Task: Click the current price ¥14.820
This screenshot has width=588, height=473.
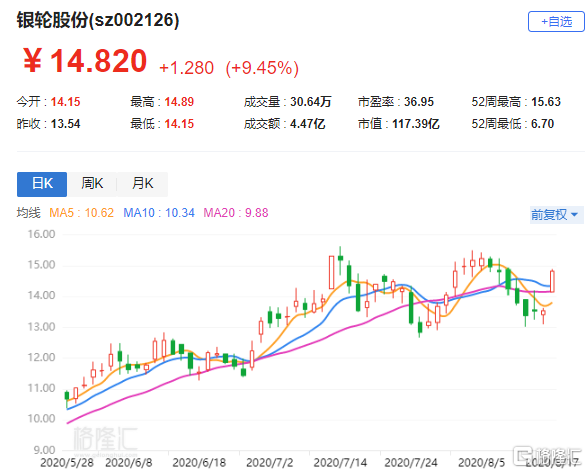Action: pos(85,61)
